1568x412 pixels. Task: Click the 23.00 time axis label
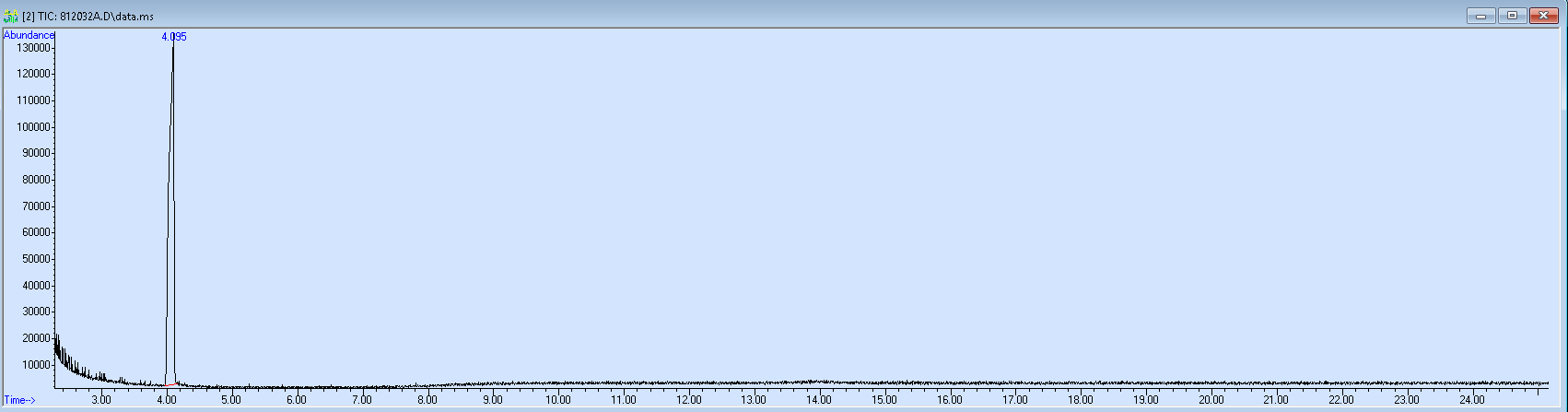1407,400
